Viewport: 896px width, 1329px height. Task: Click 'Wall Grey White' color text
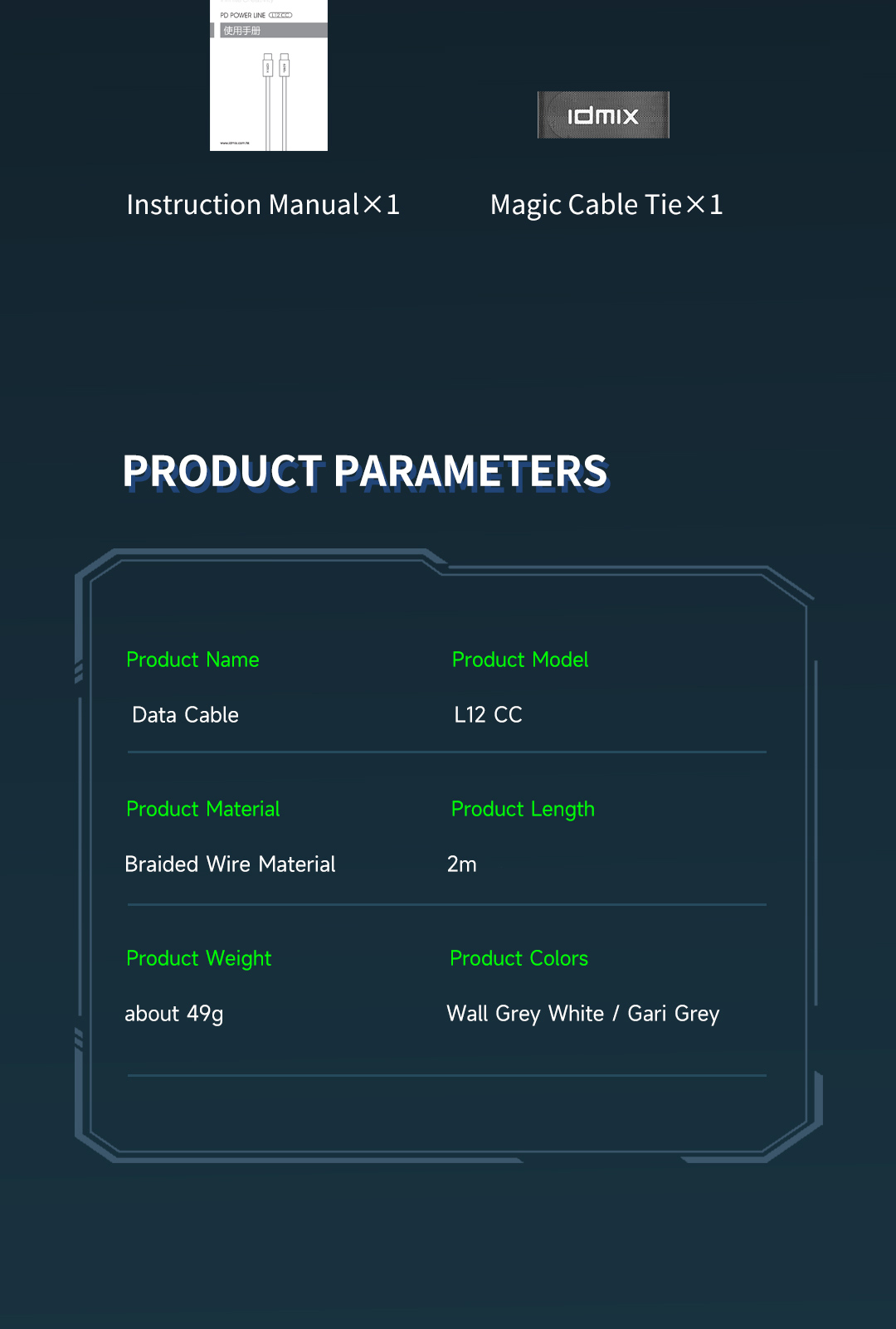click(525, 1015)
